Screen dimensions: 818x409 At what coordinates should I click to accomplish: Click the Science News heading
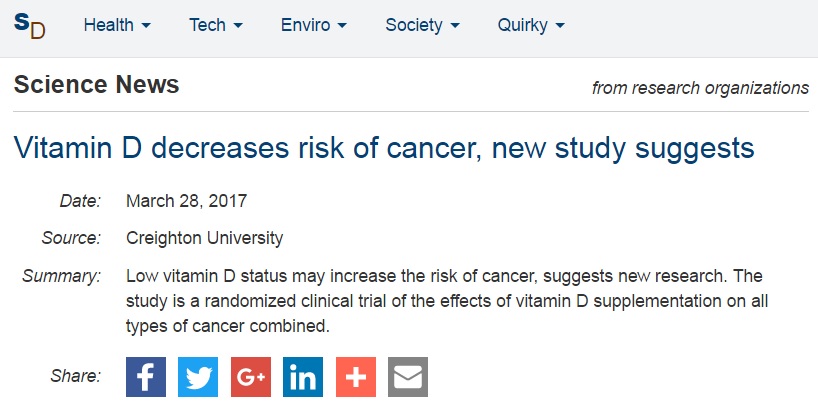pos(97,85)
